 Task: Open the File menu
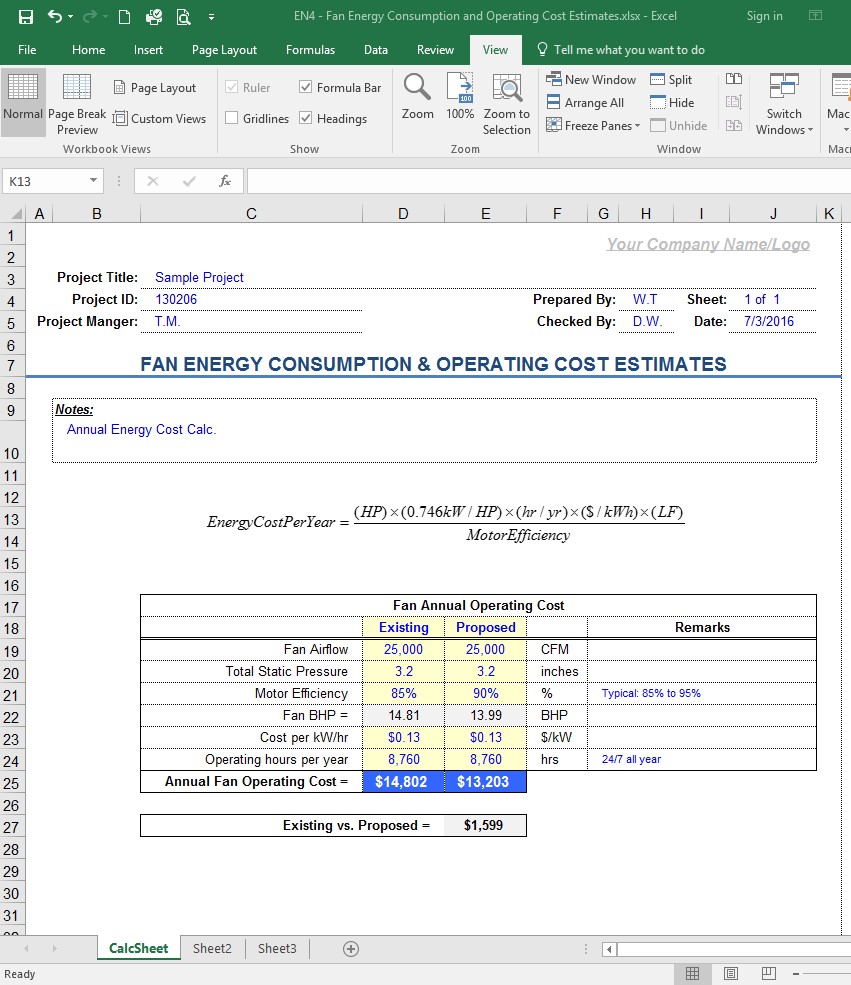click(x=27, y=50)
